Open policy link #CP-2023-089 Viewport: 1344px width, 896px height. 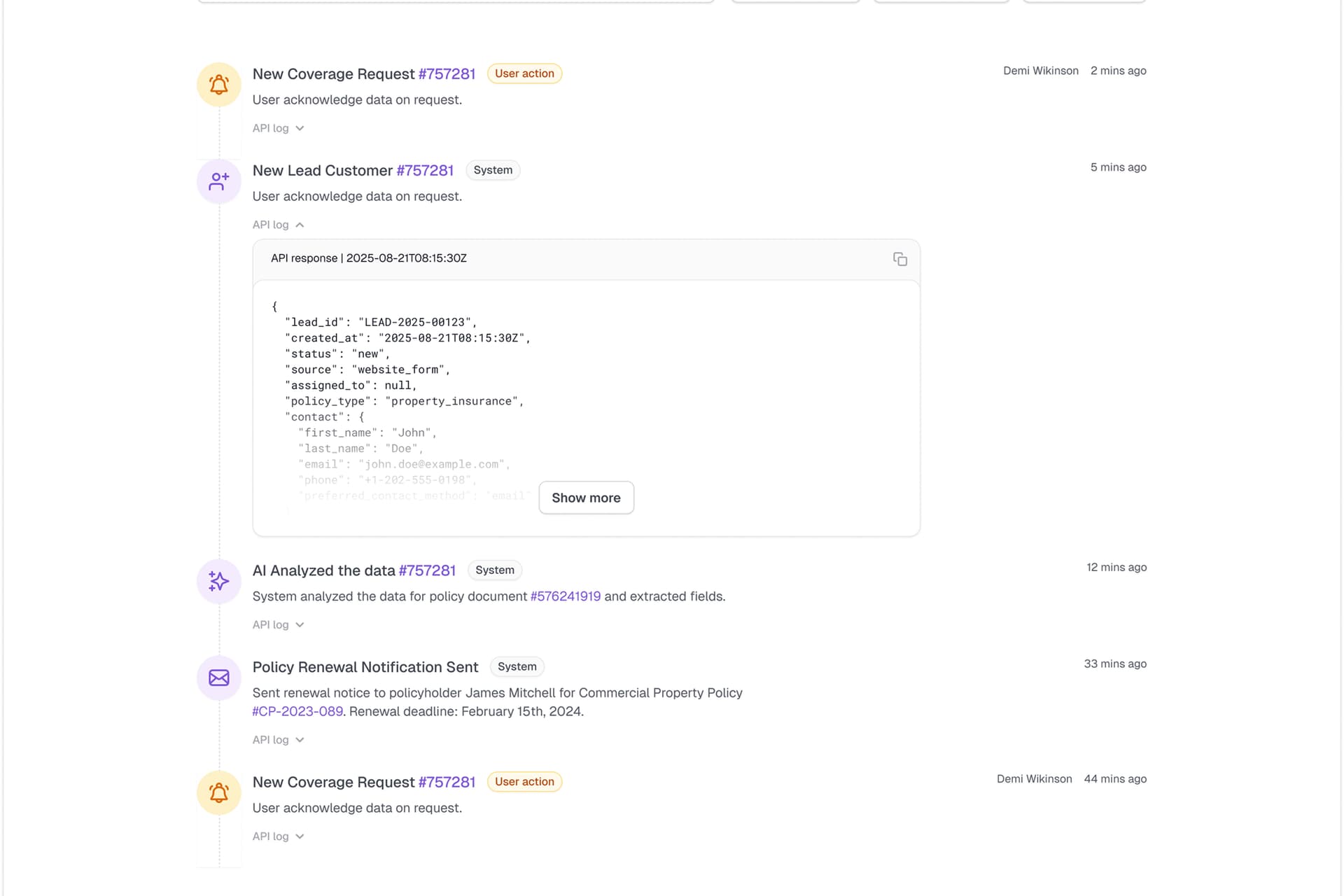(297, 711)
